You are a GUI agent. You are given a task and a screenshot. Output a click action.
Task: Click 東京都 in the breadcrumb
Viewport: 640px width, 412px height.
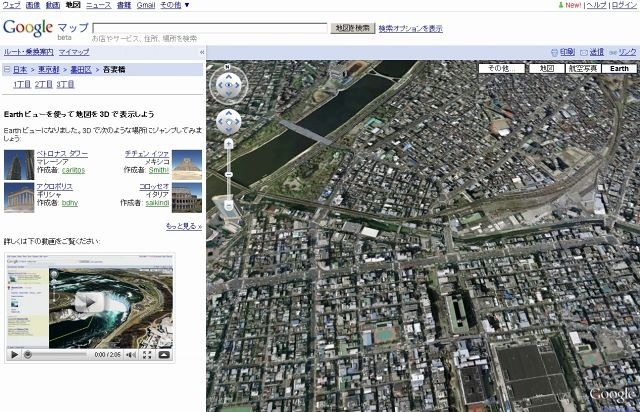coord(49,69)
